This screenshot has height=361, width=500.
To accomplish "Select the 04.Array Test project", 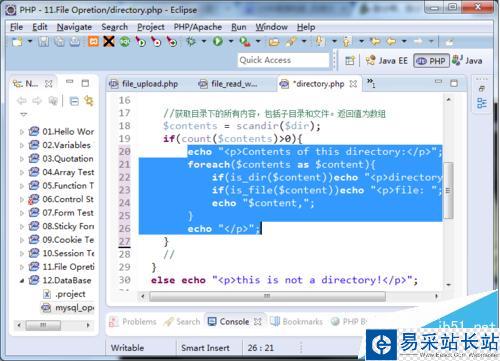I will pyautogui.click(x=61, y=172).
